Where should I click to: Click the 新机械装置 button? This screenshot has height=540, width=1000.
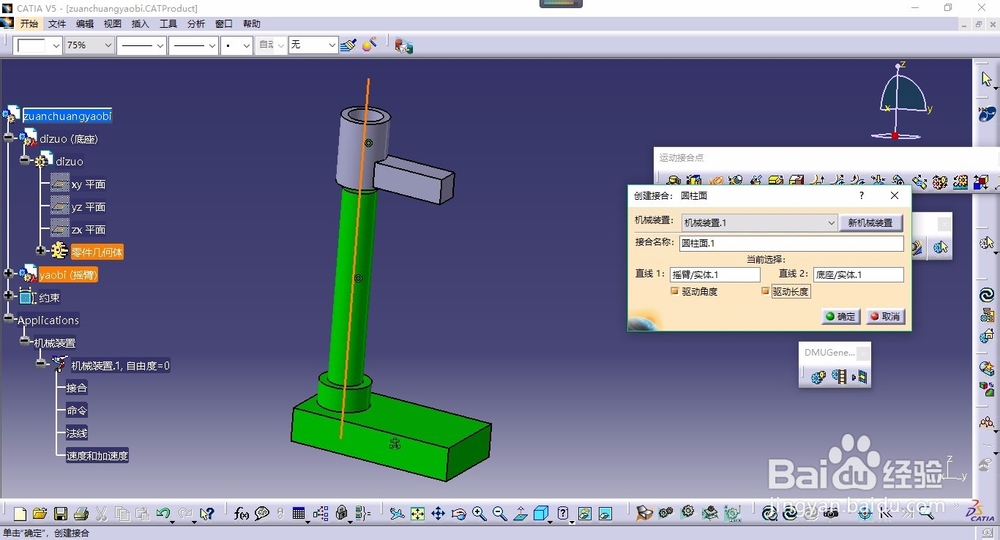point(871,223)
